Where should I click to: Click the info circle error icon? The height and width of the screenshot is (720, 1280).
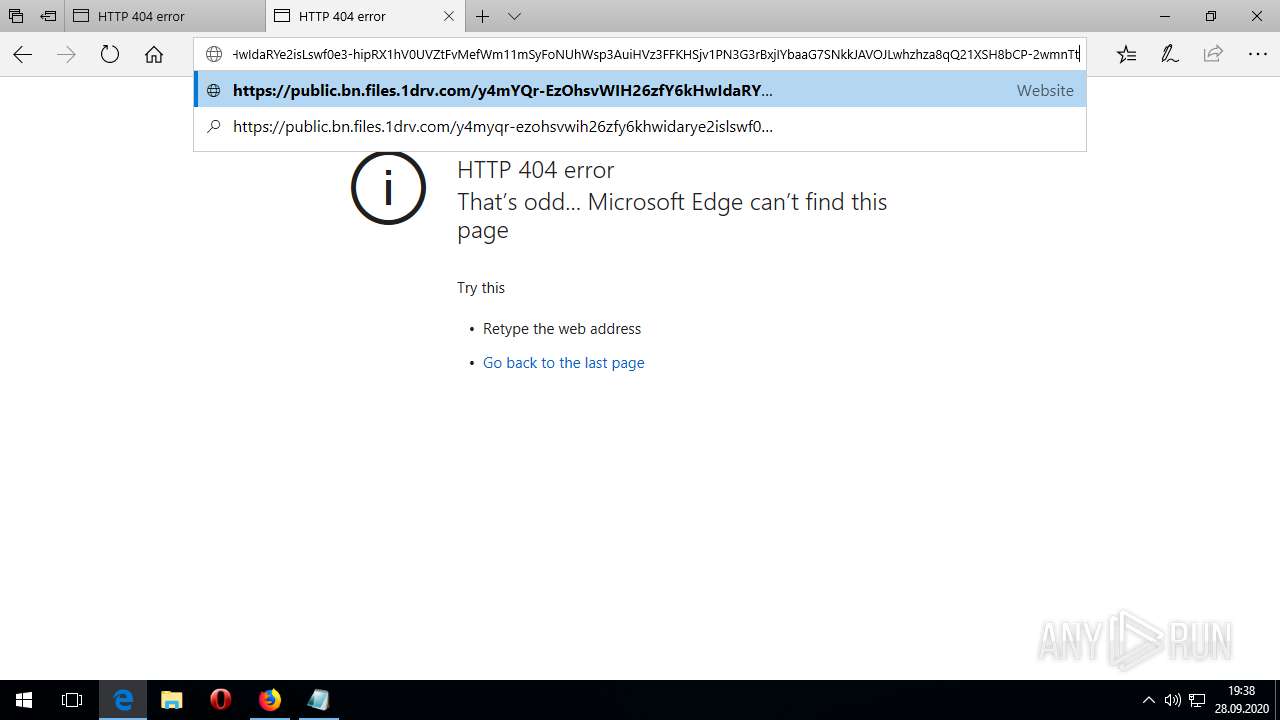(388, 187)
